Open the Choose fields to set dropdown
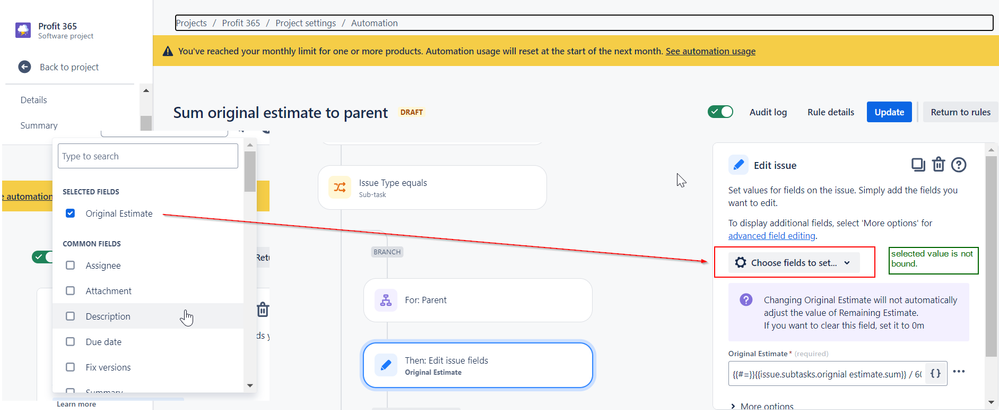Viewport: 999px width, 410px height. [x=794, y=262]
